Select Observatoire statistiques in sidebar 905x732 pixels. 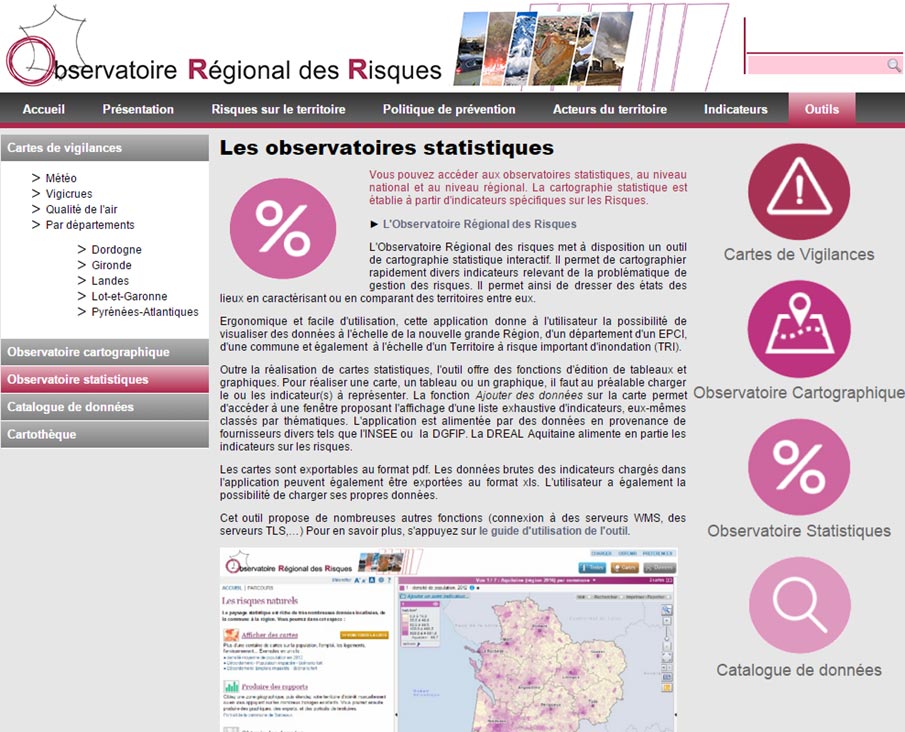(x=104, y=379)
